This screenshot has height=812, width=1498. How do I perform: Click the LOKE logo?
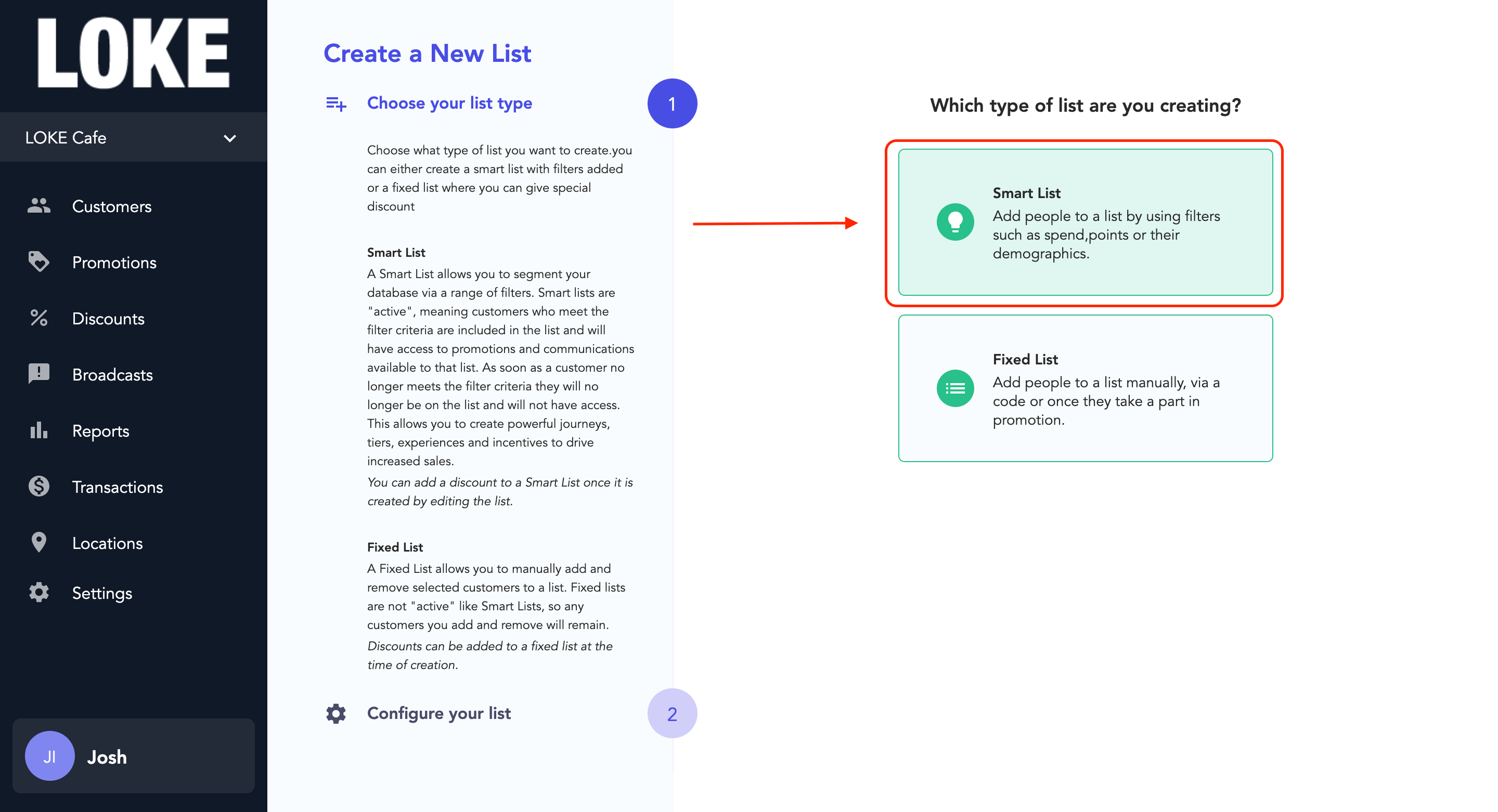click(133, 53)
